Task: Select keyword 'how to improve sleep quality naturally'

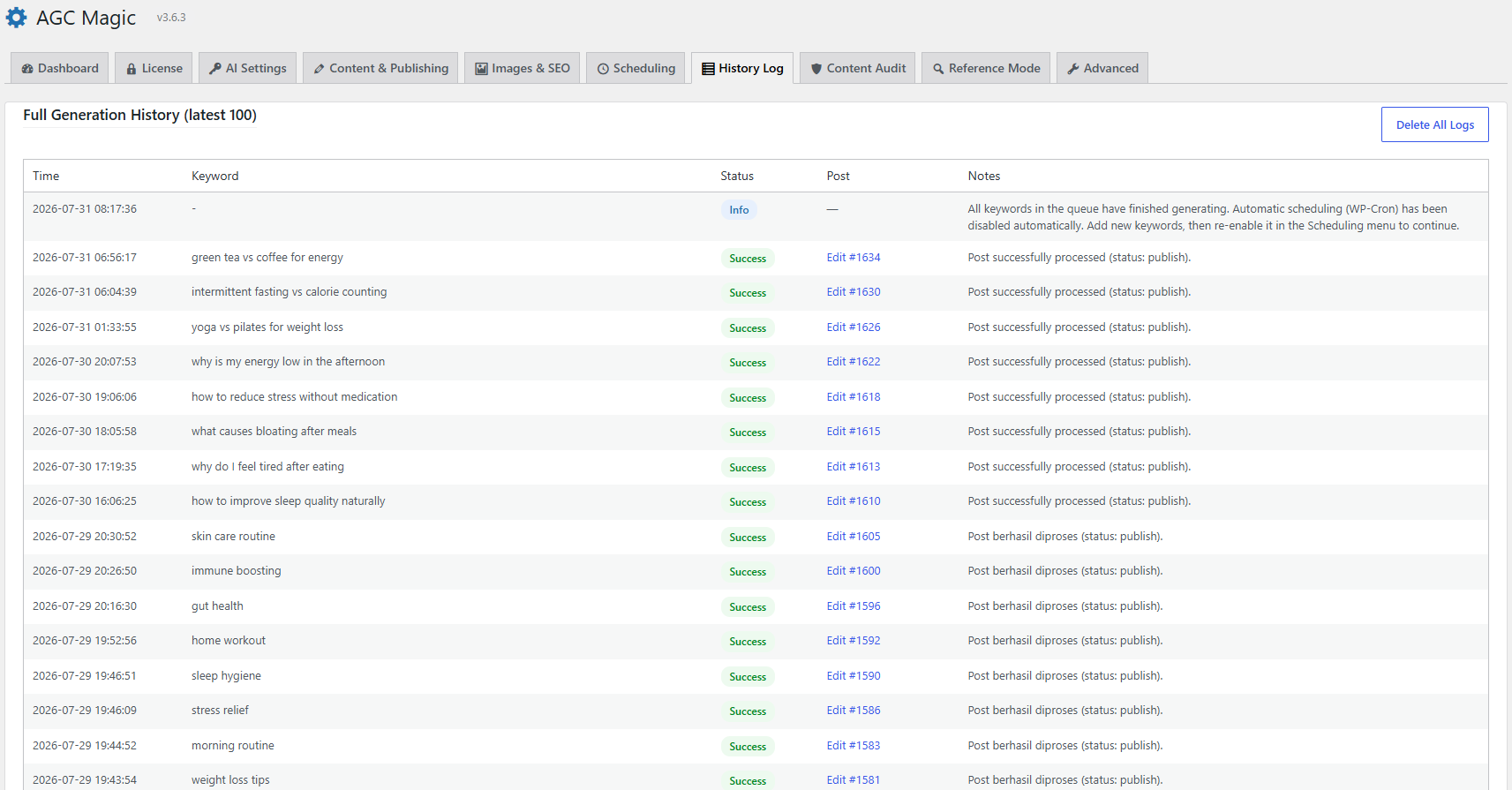Action: tap(288, 501)
